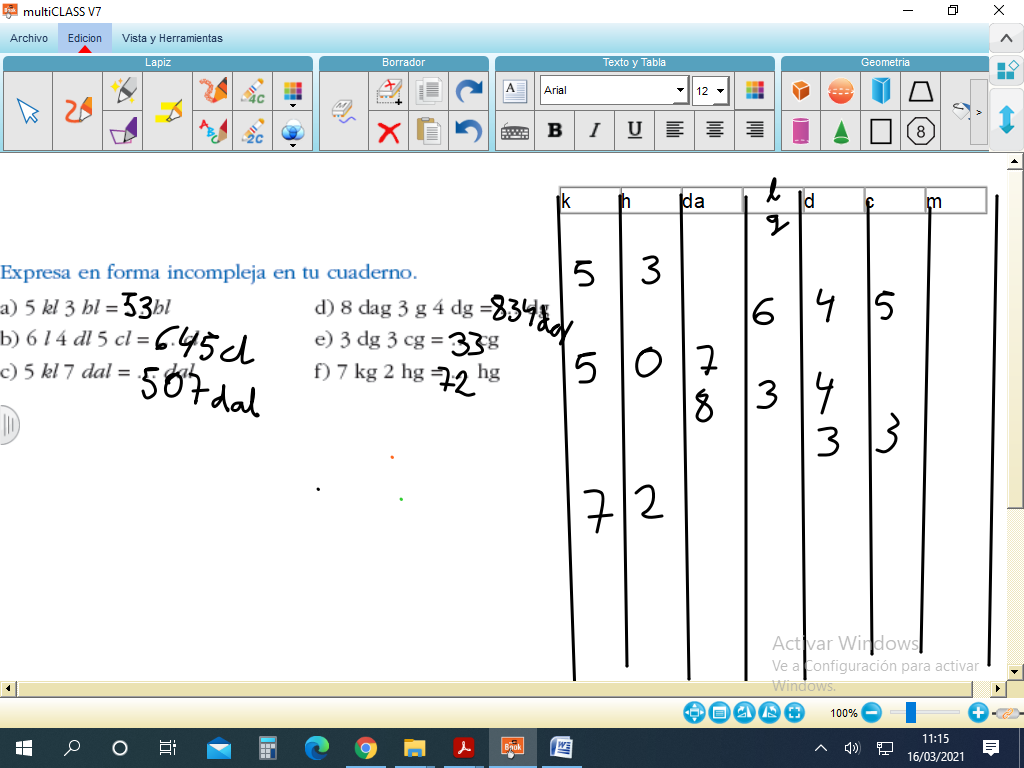Select the orange freehand pencil tool
Viewport: 1024px width, 768px height.
78,110
